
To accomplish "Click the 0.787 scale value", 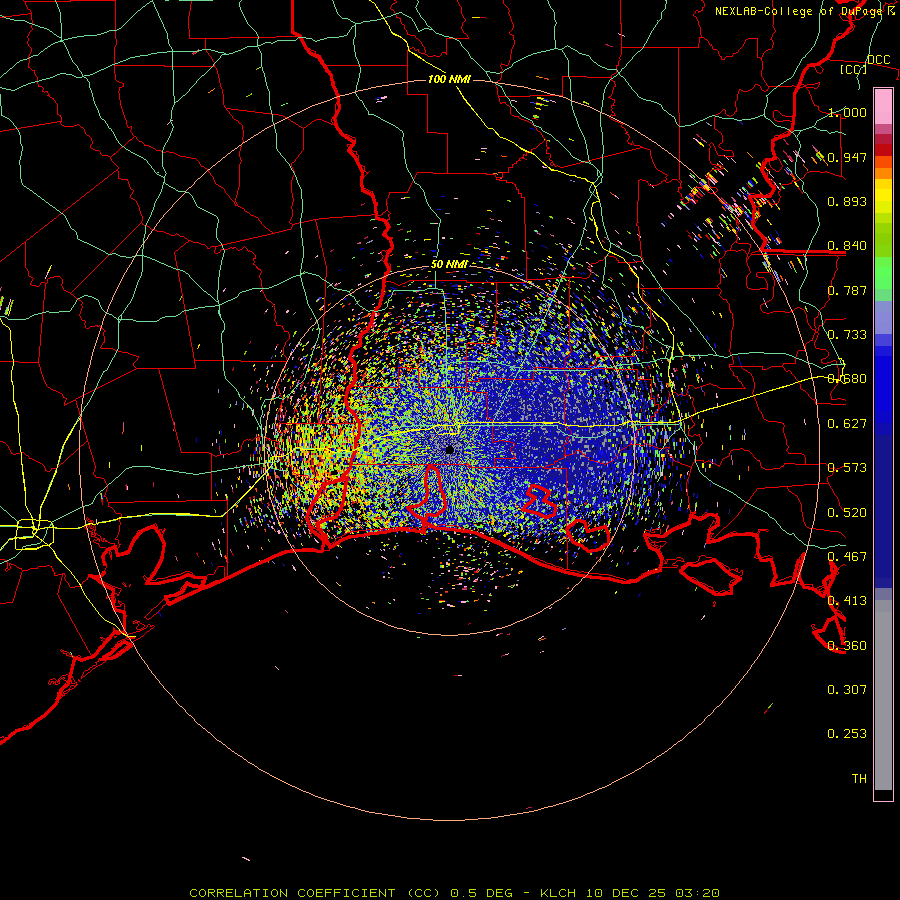I will coord(847,290).
